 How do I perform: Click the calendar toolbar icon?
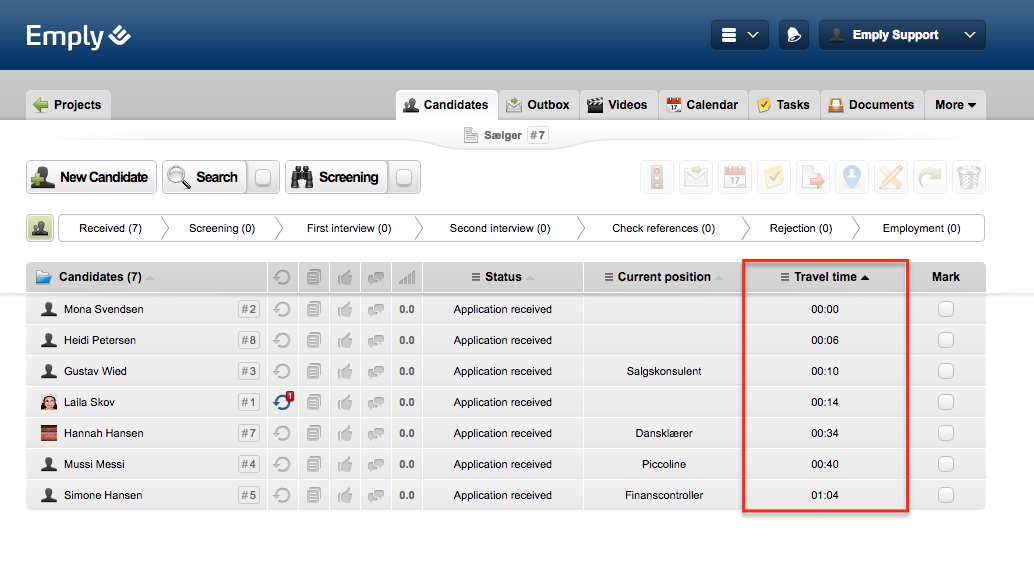pos(735,177)
